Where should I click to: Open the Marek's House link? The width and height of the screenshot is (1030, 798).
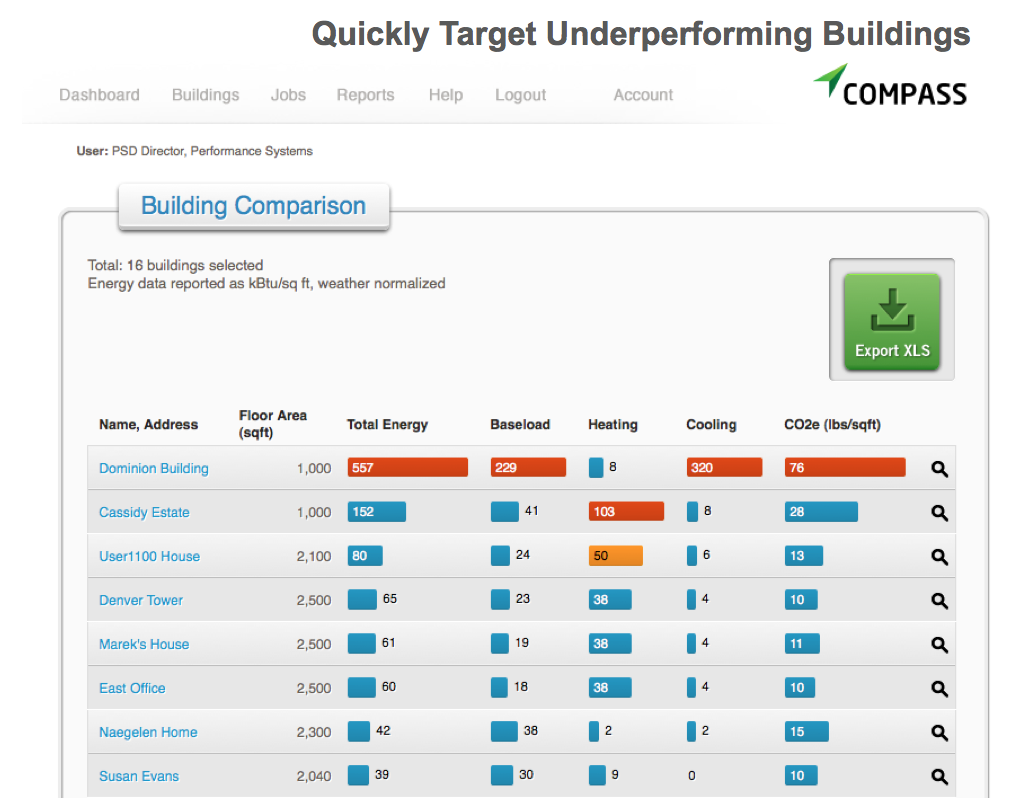click(x=144, y=644)
